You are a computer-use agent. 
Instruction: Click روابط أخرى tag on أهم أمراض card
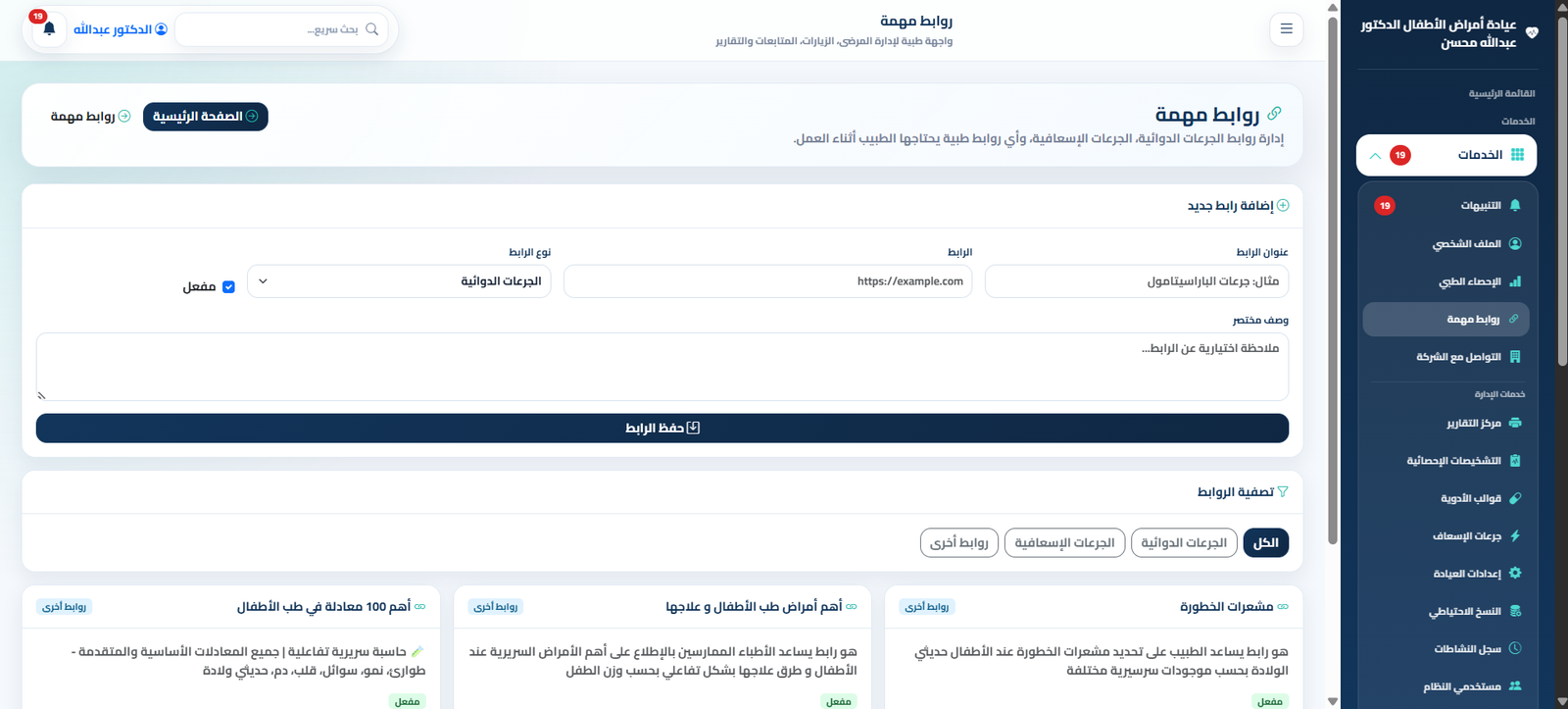(496, 607)
